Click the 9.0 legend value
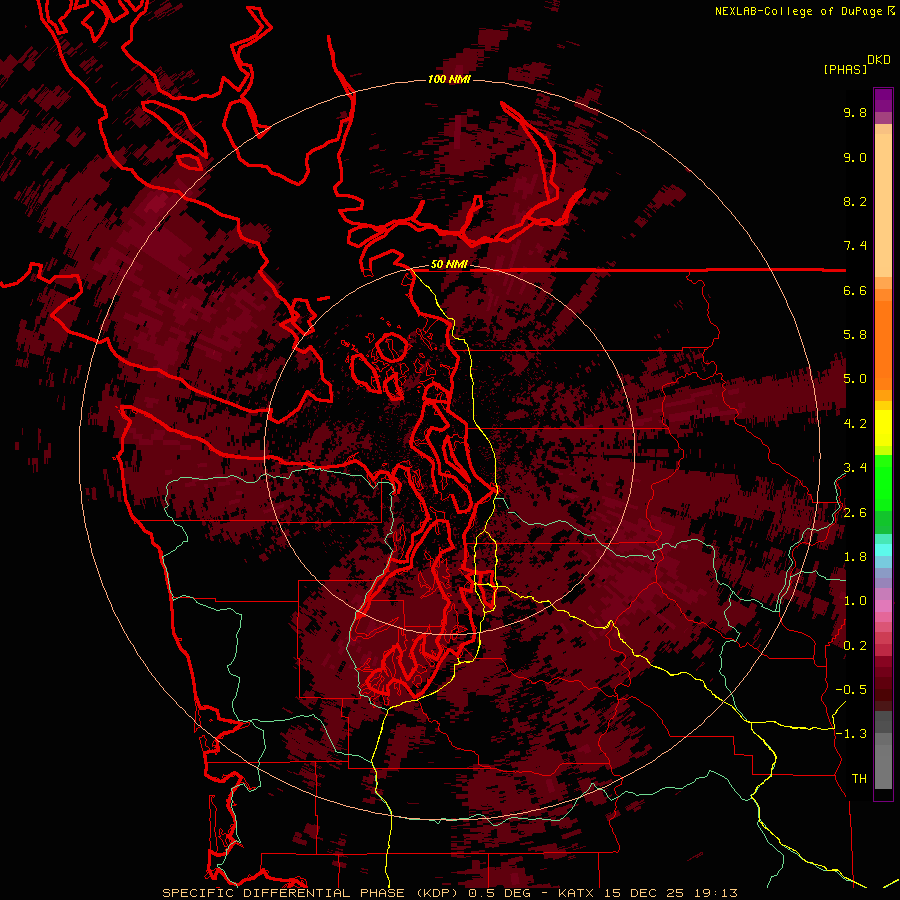This screenshot has height=900, width=900. [x=855, y=158]
